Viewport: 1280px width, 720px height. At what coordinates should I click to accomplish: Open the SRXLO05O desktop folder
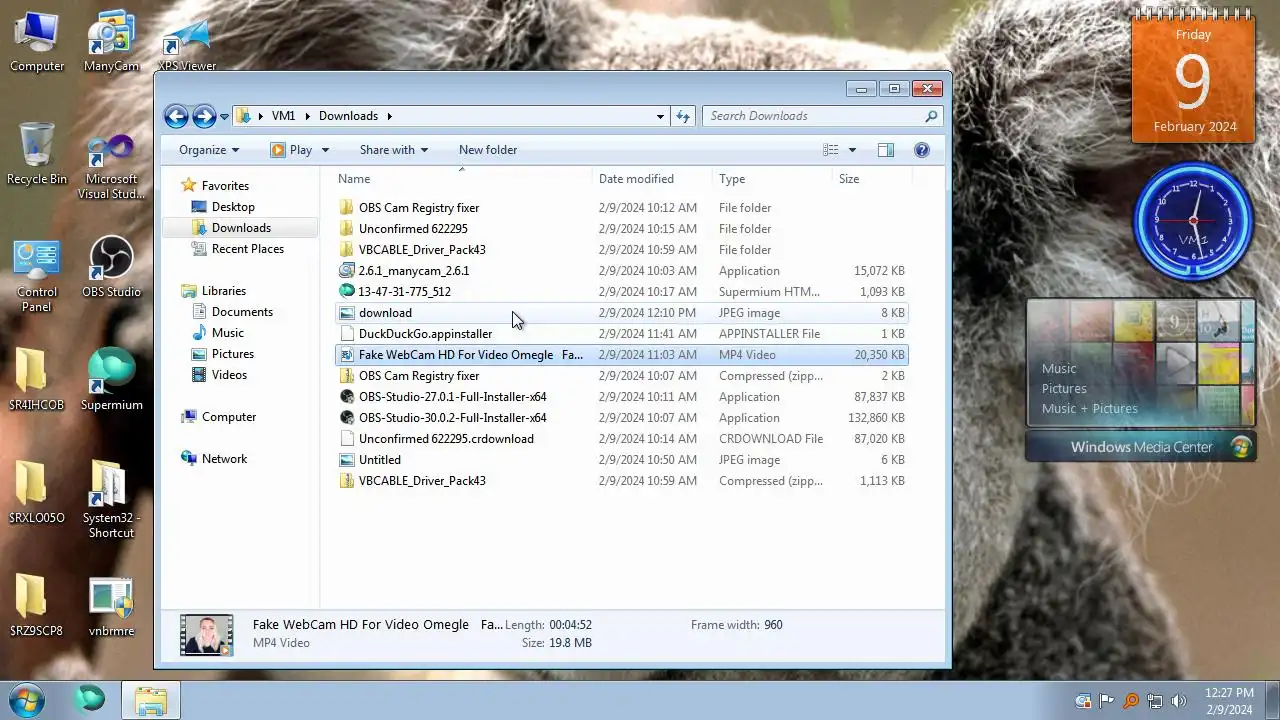point(37,493)
